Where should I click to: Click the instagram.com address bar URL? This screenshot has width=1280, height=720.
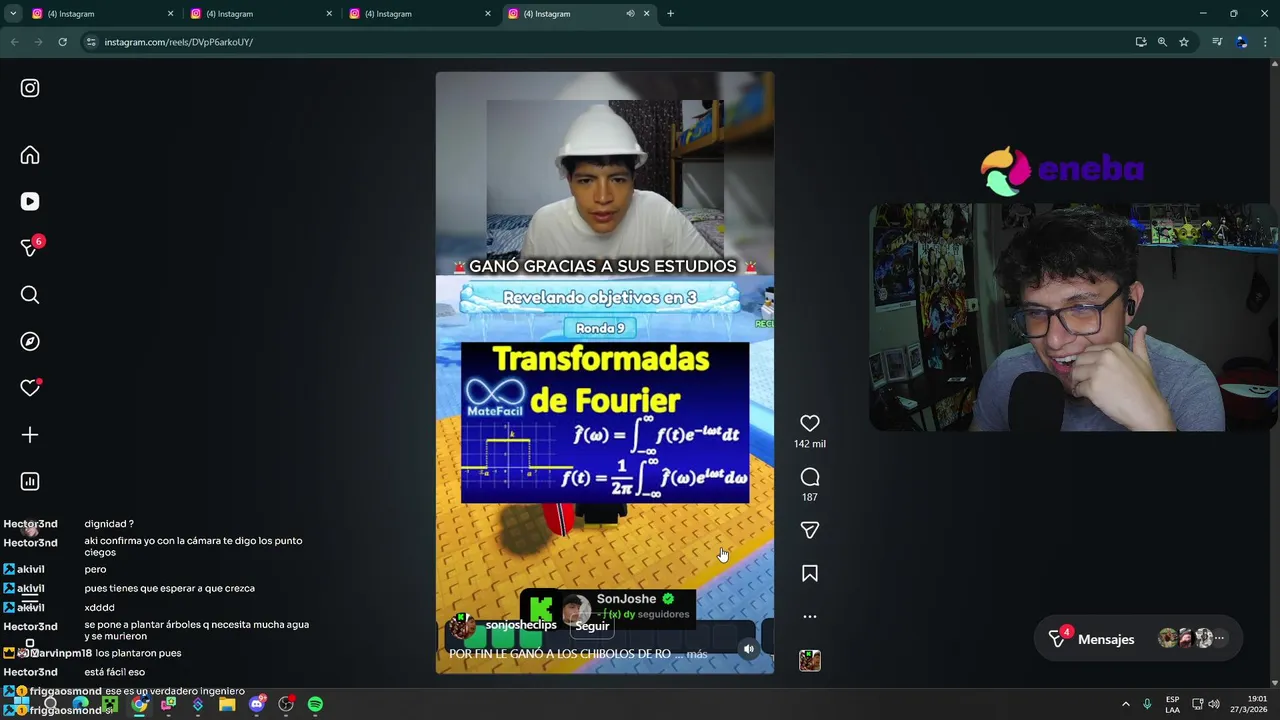click(179, 42)
